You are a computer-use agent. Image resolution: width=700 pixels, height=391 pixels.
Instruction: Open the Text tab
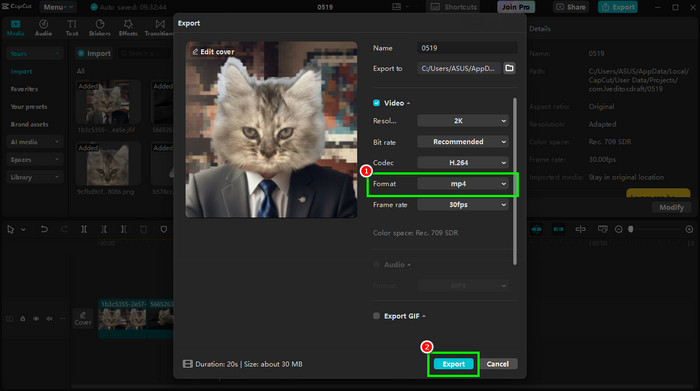(72, 28)
